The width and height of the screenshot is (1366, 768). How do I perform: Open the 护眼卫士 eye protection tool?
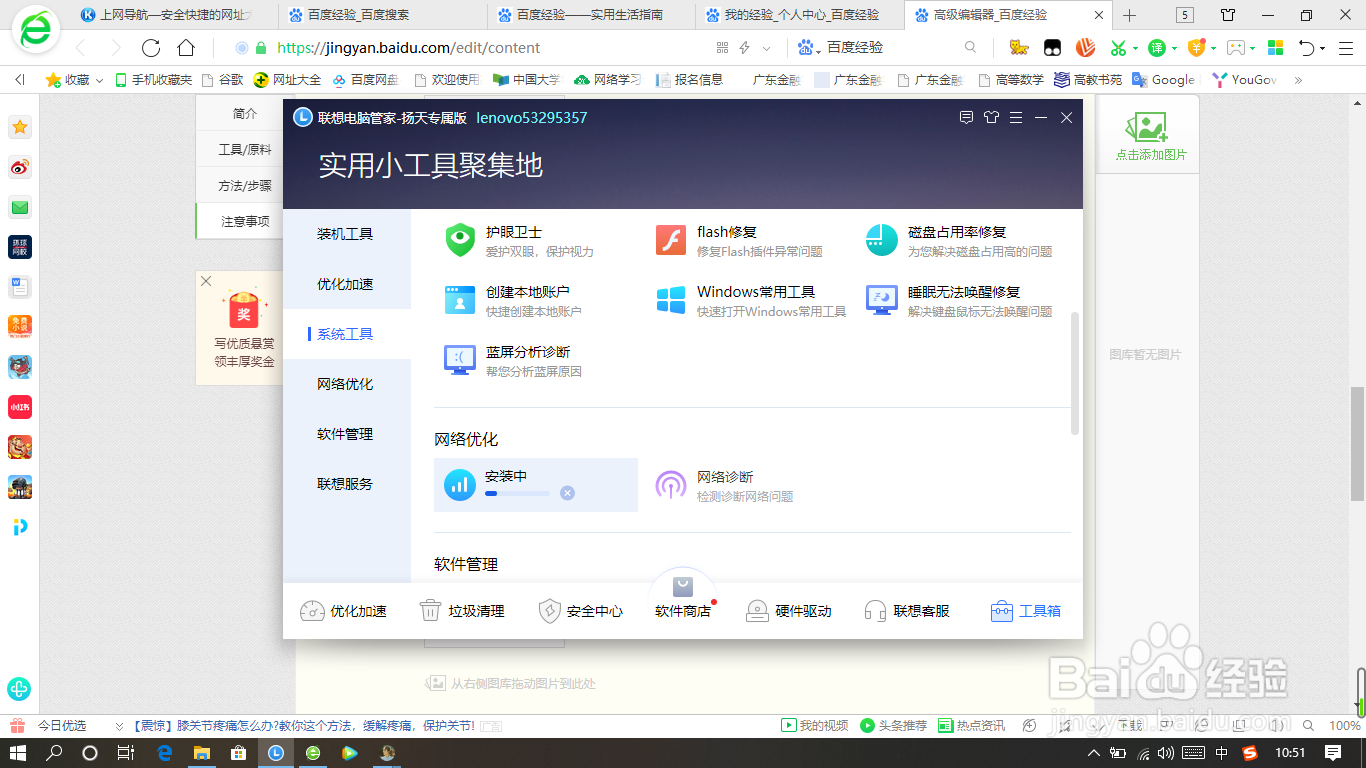coord(520,241)
